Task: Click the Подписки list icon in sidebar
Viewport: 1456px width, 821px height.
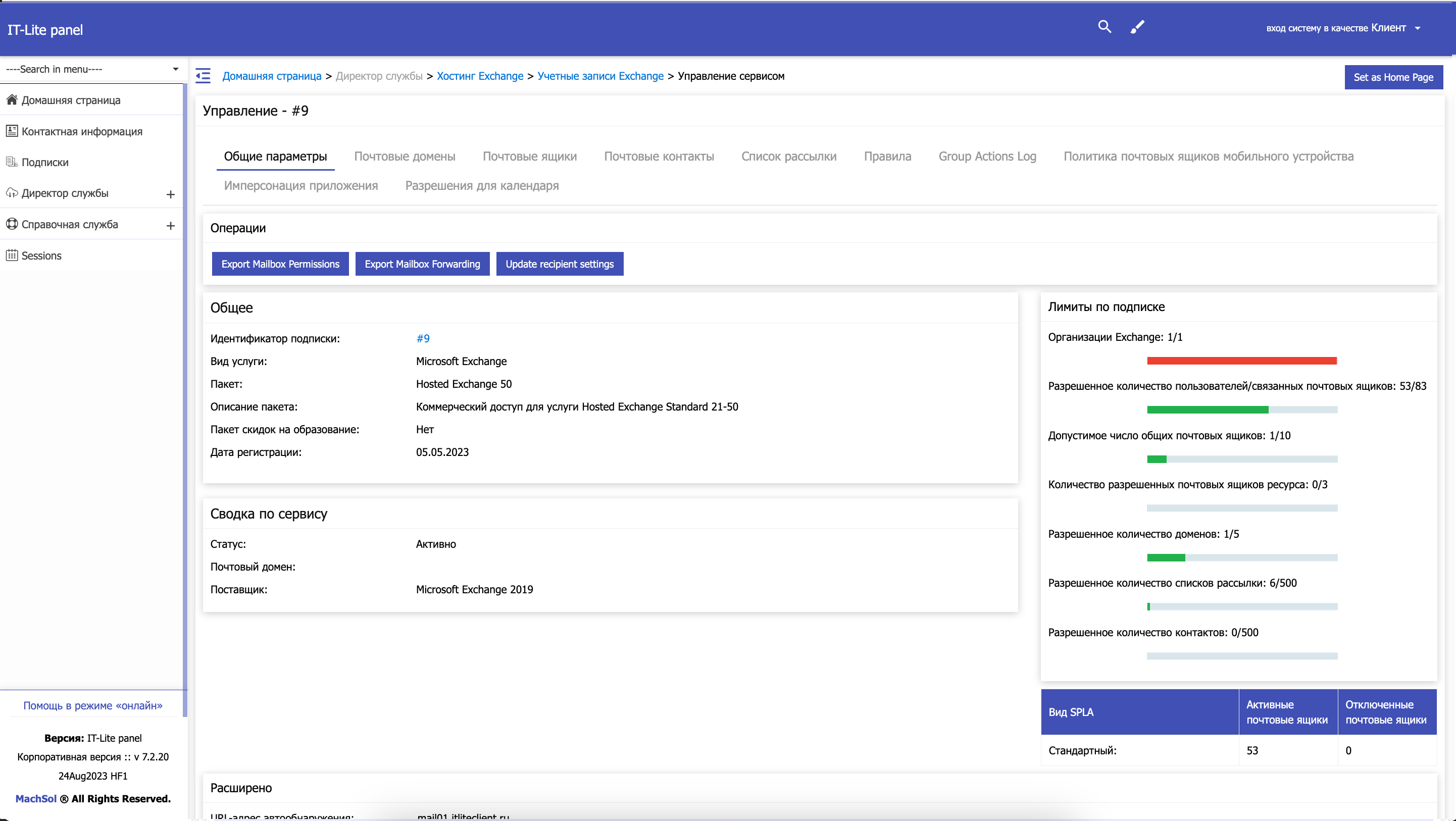Action: (x=12, y=162)
